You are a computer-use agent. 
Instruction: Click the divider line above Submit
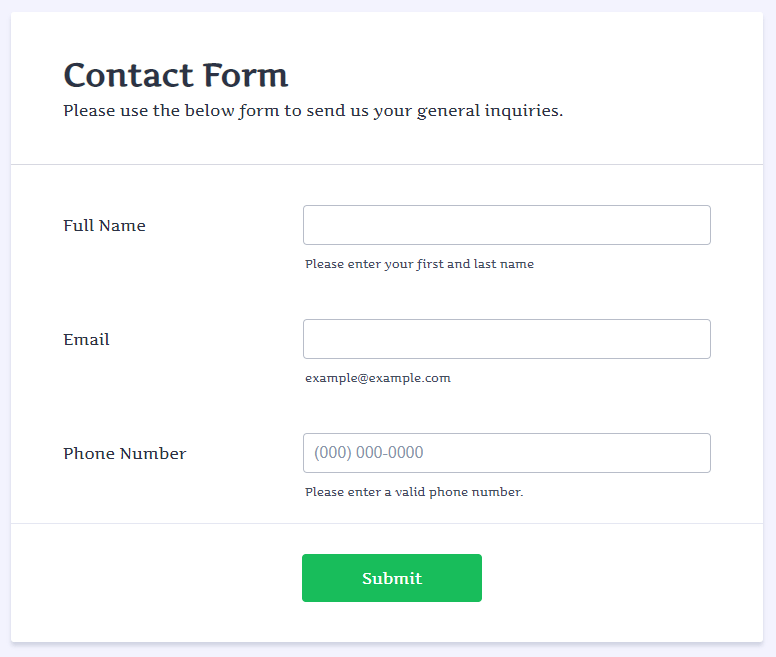386,523
